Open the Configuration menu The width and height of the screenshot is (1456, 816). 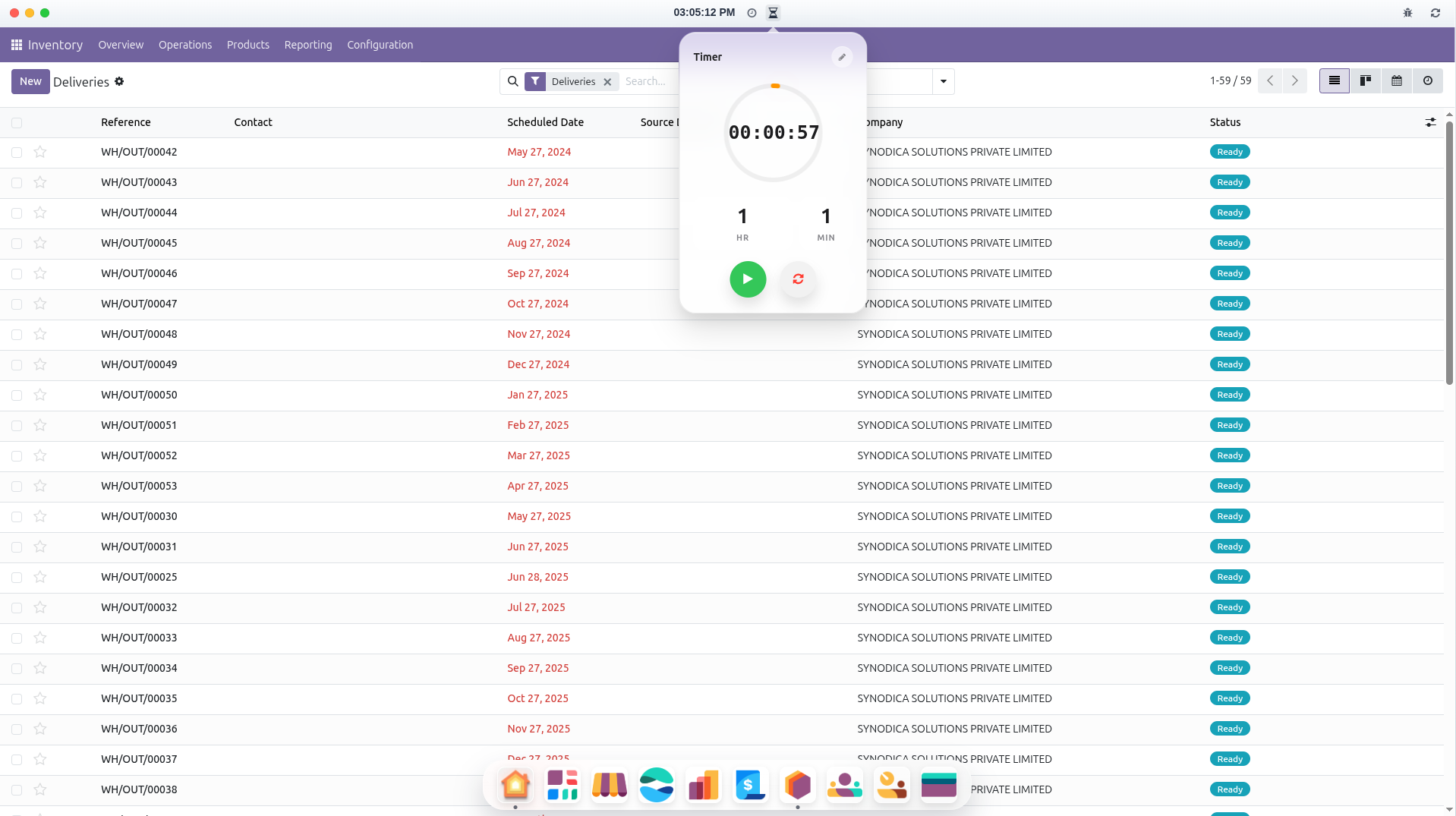pyautogui.click(x=380, y=45)
